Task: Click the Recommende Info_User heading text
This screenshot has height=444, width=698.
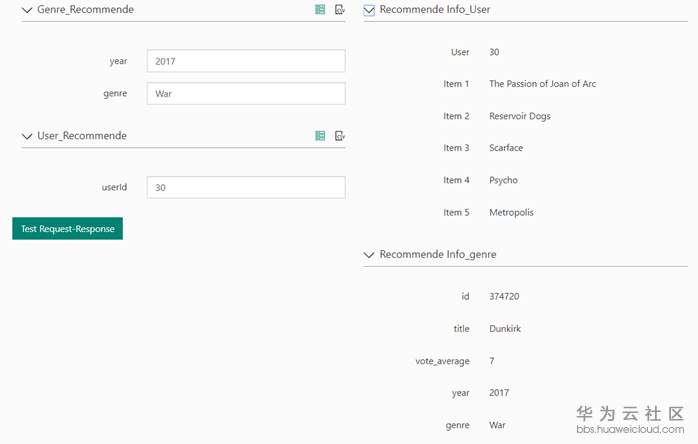Action: (x=435, y=10)
